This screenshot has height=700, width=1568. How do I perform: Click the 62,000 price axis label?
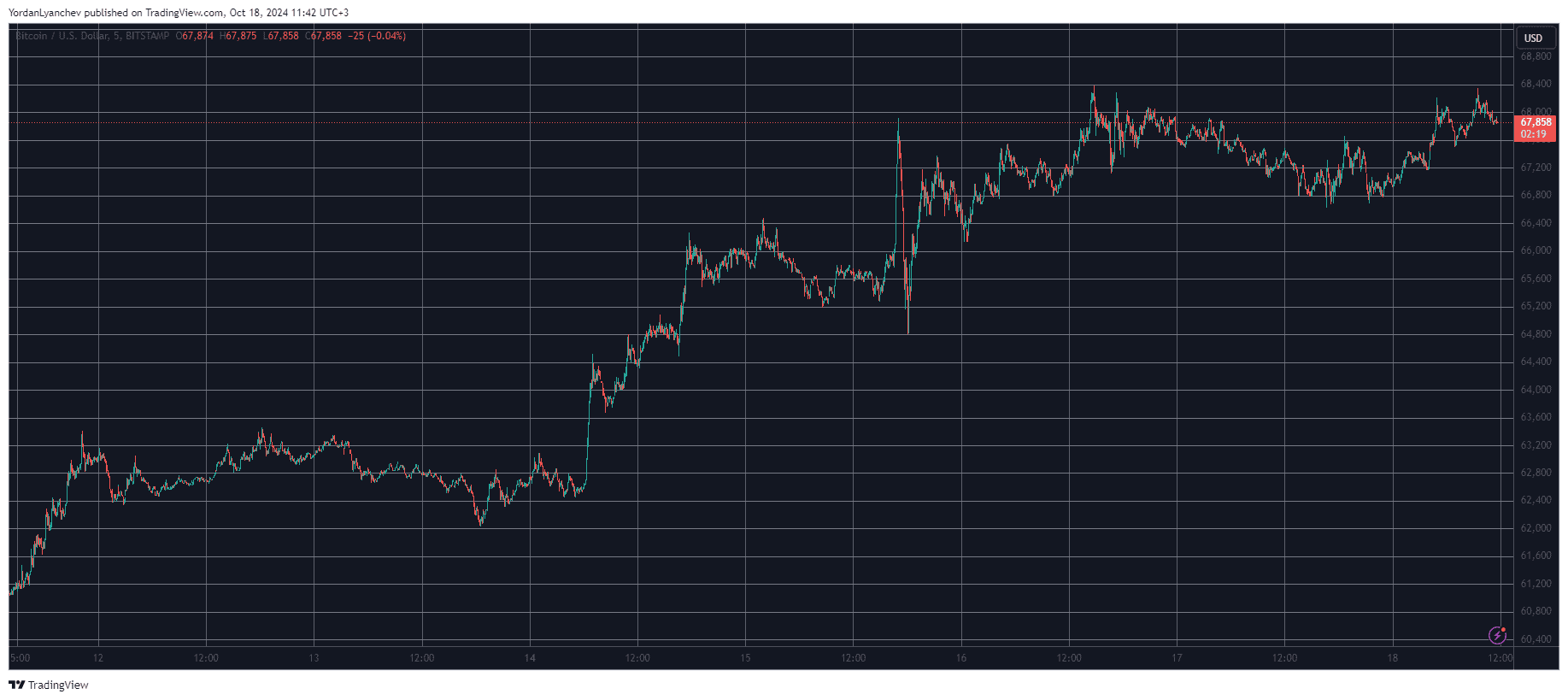[x=1536, y=528]
